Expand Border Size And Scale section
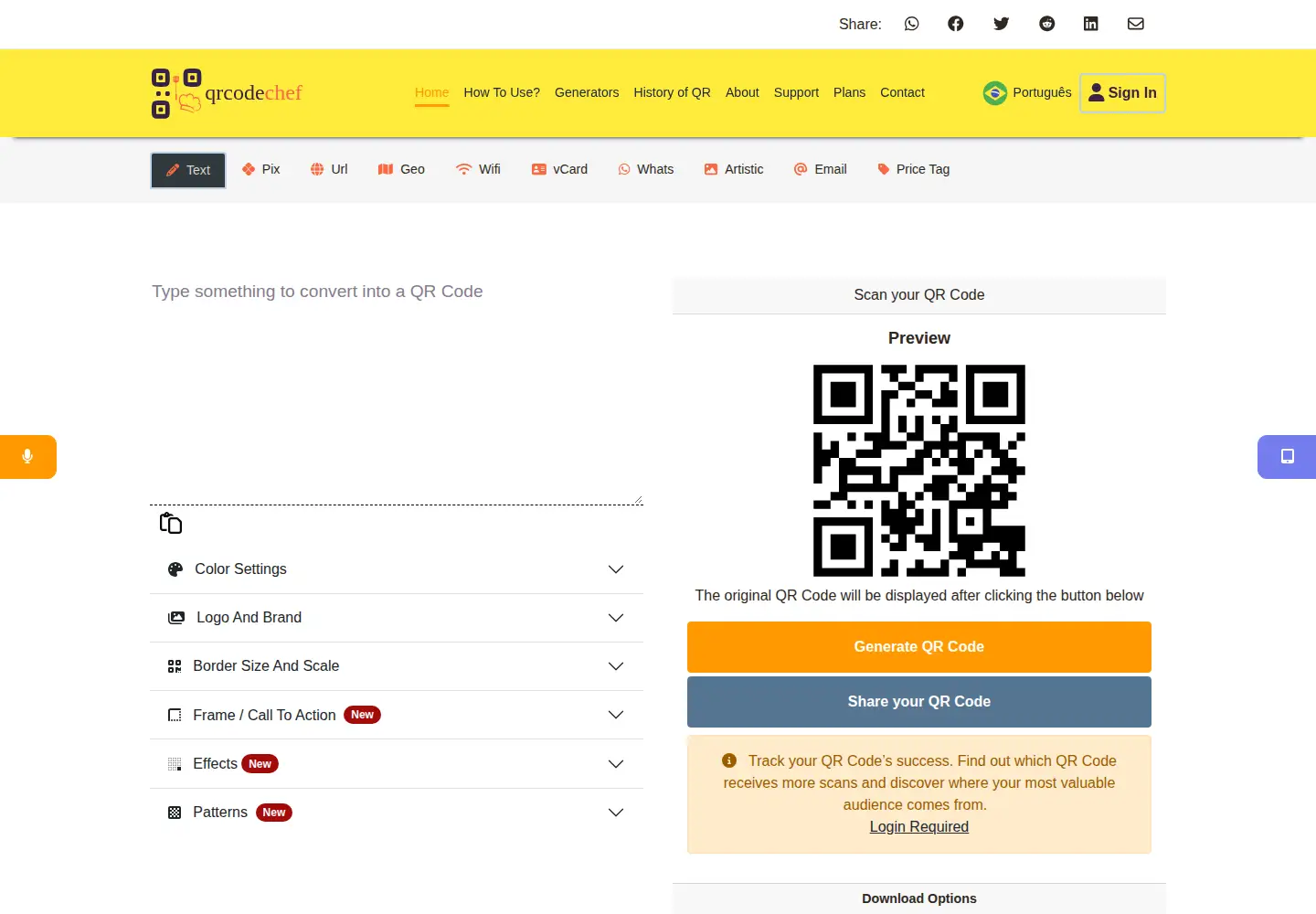The image size is (1316, 914). [397, 666]
